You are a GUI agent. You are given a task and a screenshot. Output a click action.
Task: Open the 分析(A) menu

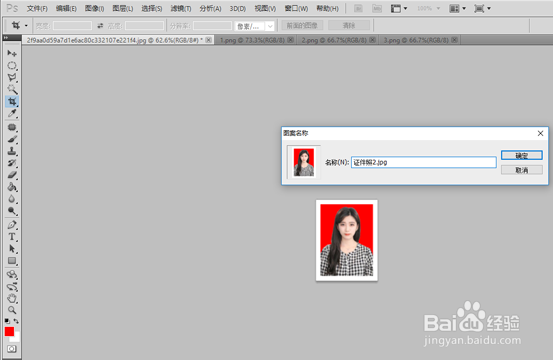210,8
